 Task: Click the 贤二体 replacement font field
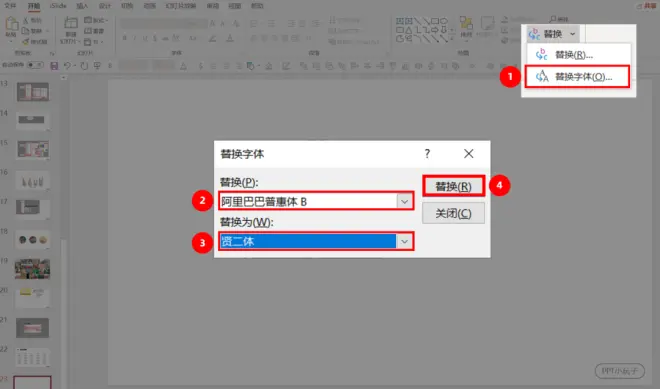tap(308, 242)
